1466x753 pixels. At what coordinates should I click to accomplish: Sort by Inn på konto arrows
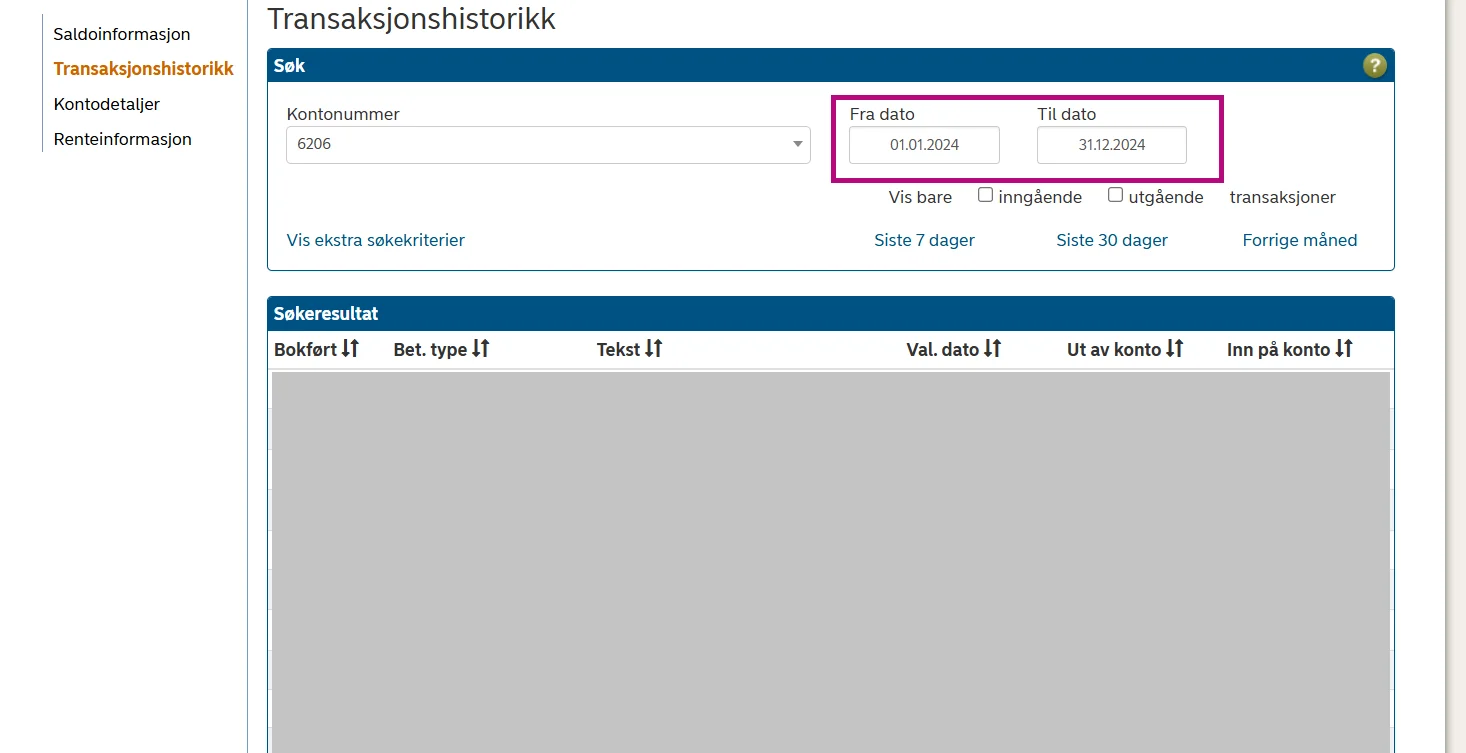[x=1343, y=349]
